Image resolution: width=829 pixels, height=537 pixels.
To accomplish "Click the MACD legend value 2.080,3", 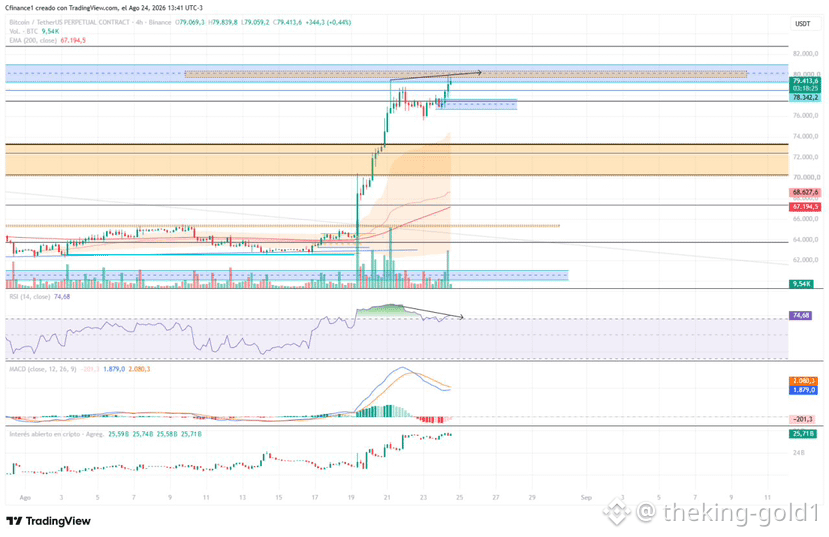I will pos(140,369).
